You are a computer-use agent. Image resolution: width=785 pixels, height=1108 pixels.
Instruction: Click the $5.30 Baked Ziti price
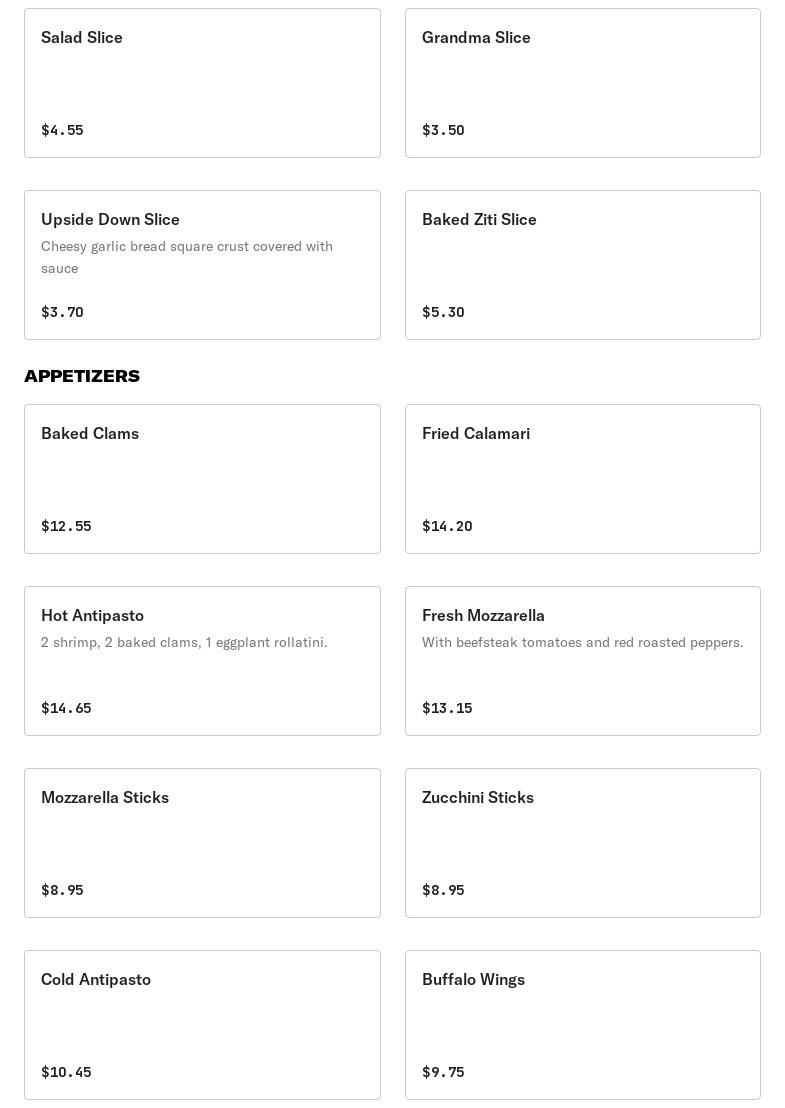[x=443, y=312]
